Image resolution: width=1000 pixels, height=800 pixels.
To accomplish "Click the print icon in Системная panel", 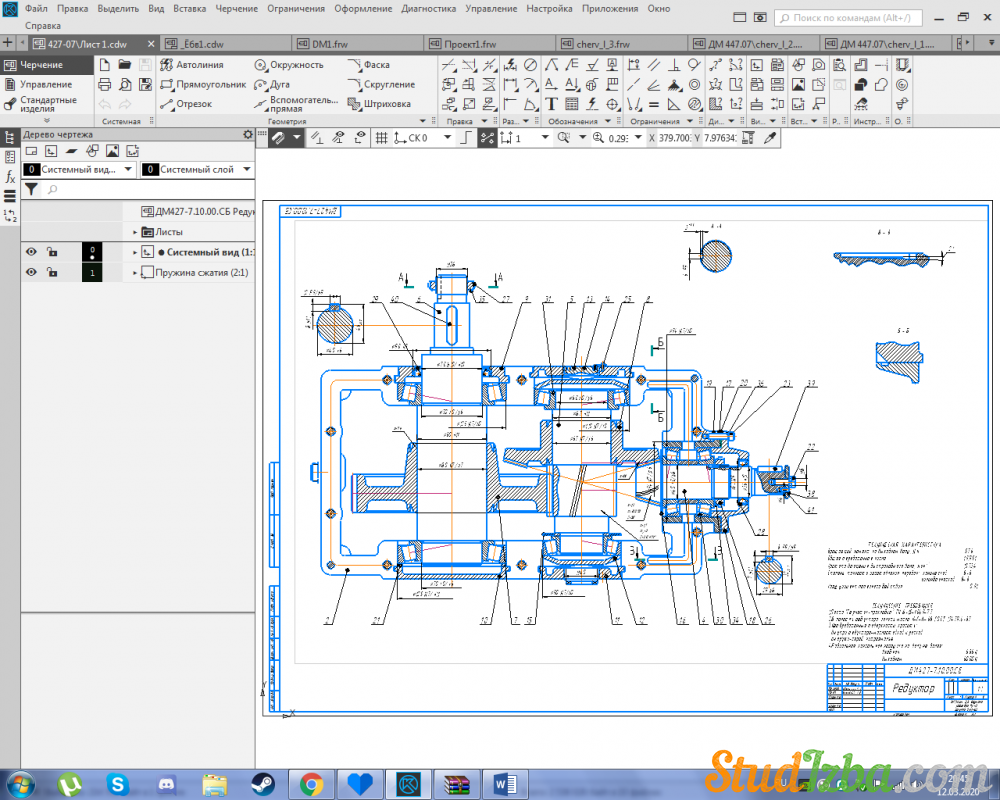I will (104, 85).
